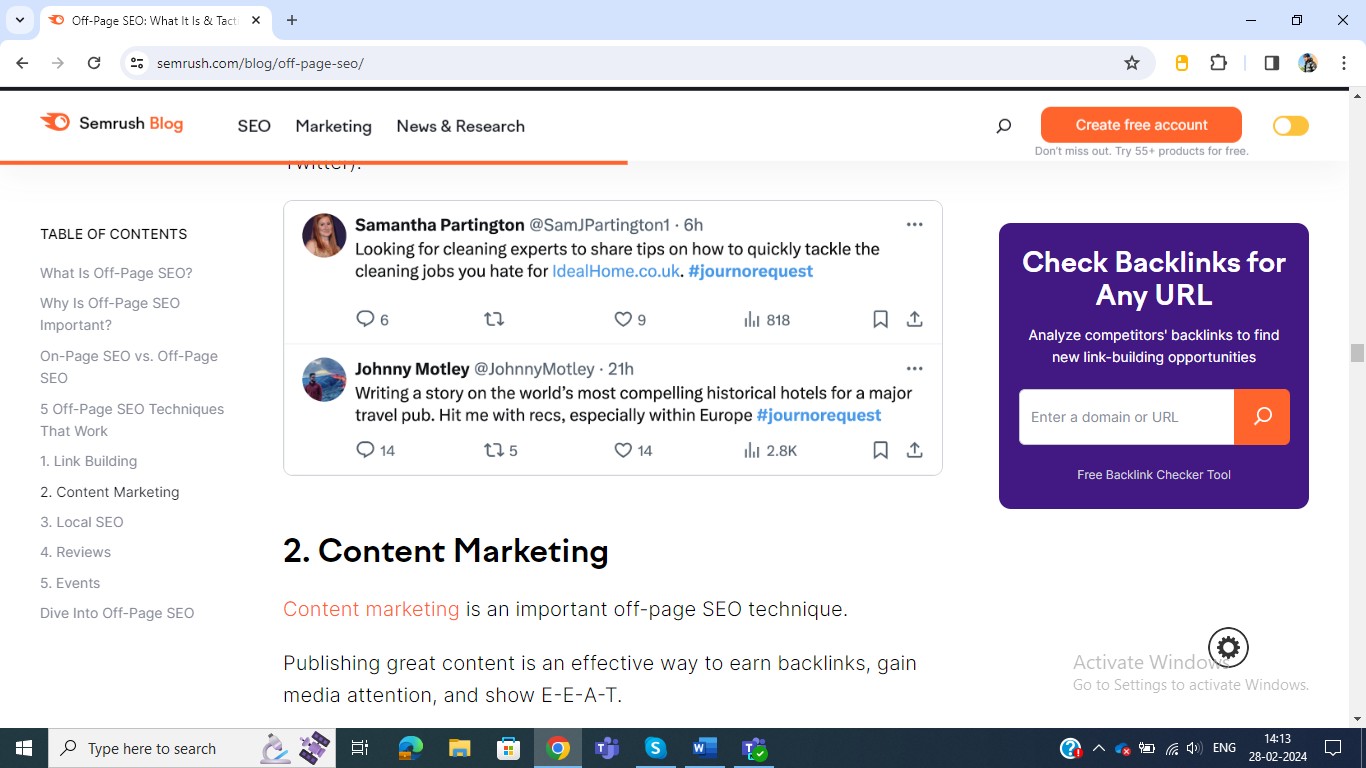Viewport: 1366px width, 768px height.
Task: Click the address bar URL
Action: pyautogui.click(x=260, y=63)
